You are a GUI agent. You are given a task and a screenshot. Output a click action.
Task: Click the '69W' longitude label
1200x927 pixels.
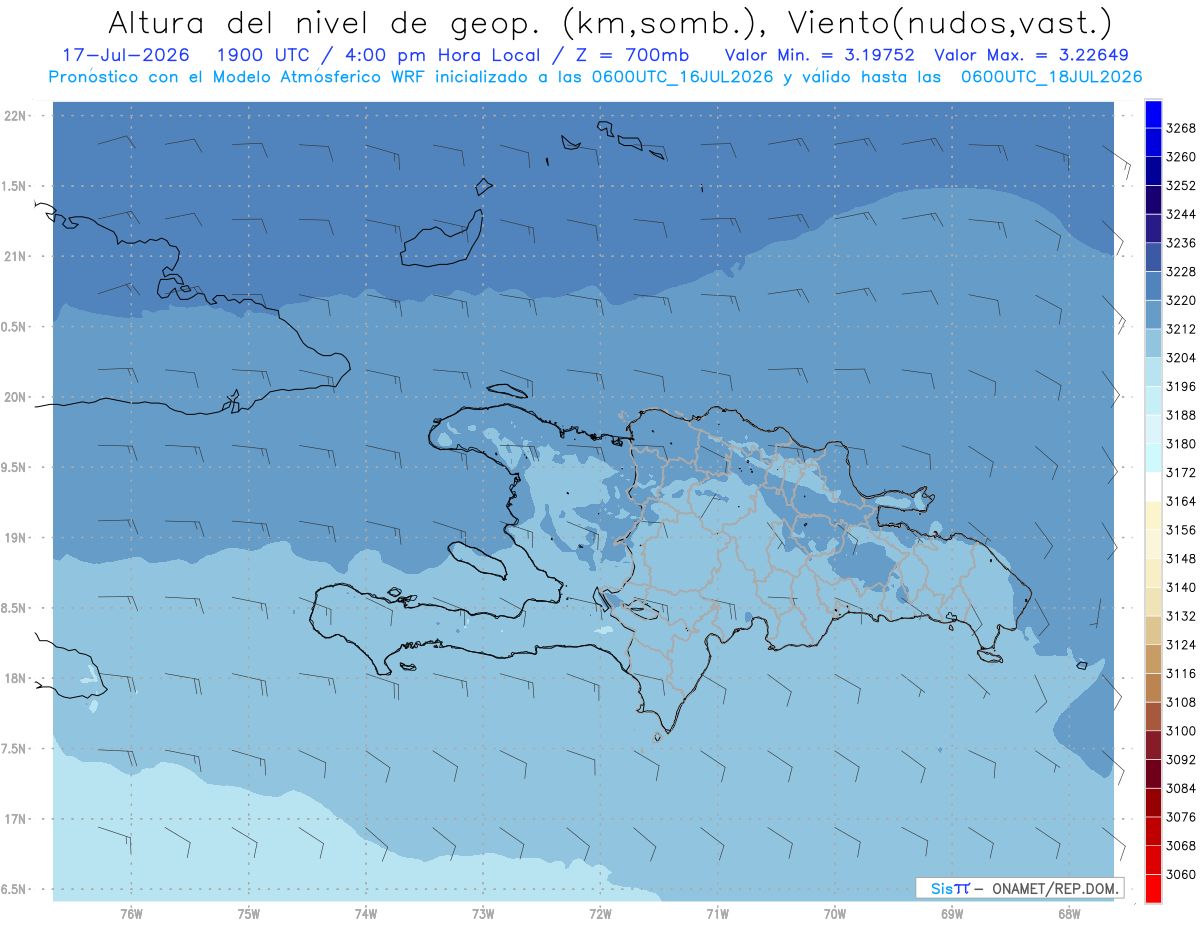click(952, 914)
